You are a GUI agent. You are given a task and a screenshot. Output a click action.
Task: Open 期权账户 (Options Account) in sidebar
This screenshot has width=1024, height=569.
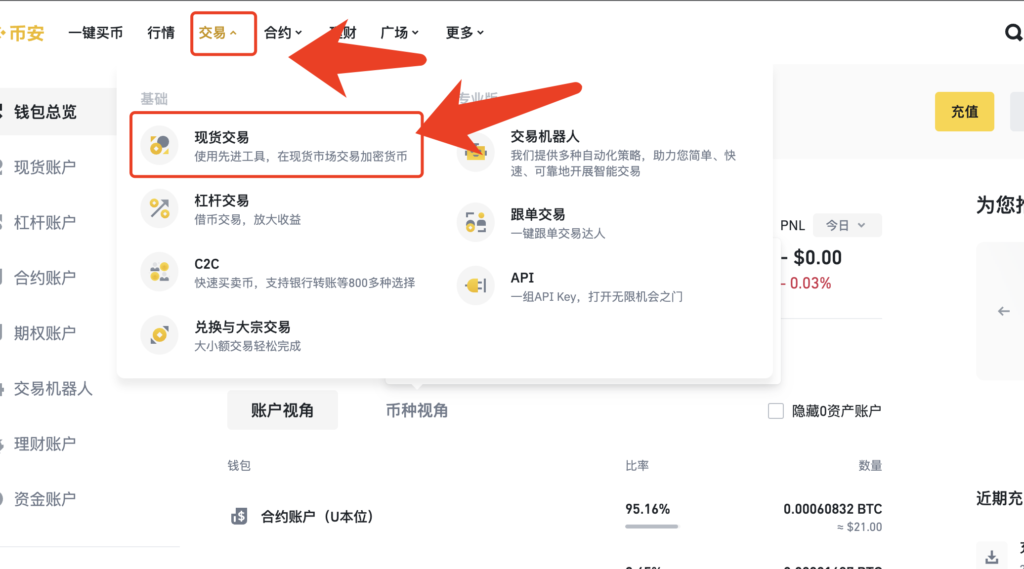point(45,333)
